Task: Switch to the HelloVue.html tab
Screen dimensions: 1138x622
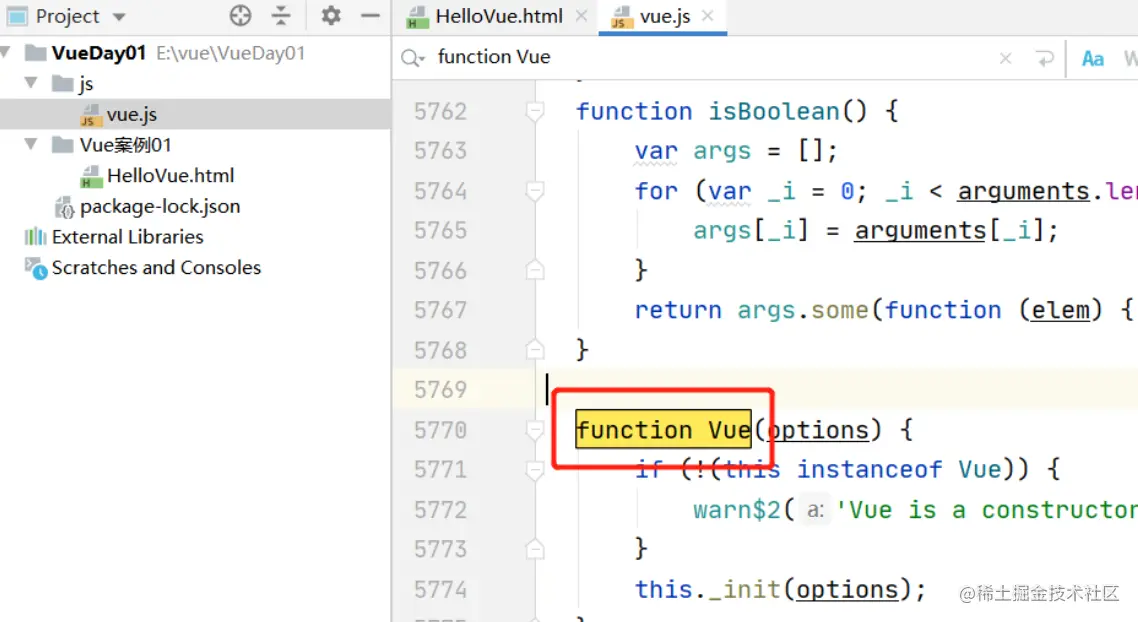Action: click(x=498, y=16)
